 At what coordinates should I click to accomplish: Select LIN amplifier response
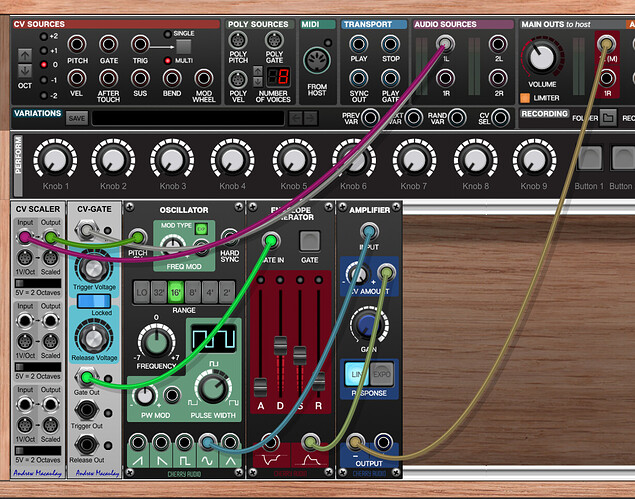point(356,374)
